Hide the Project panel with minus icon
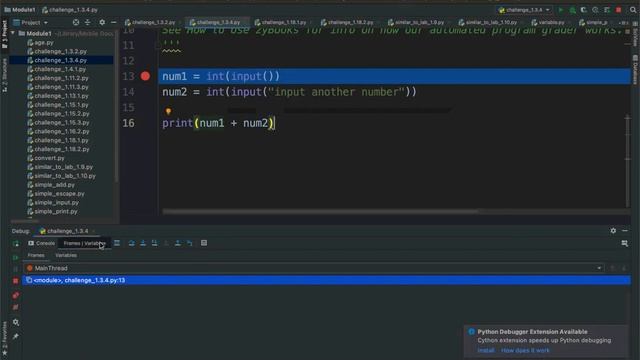 (113, 22)
